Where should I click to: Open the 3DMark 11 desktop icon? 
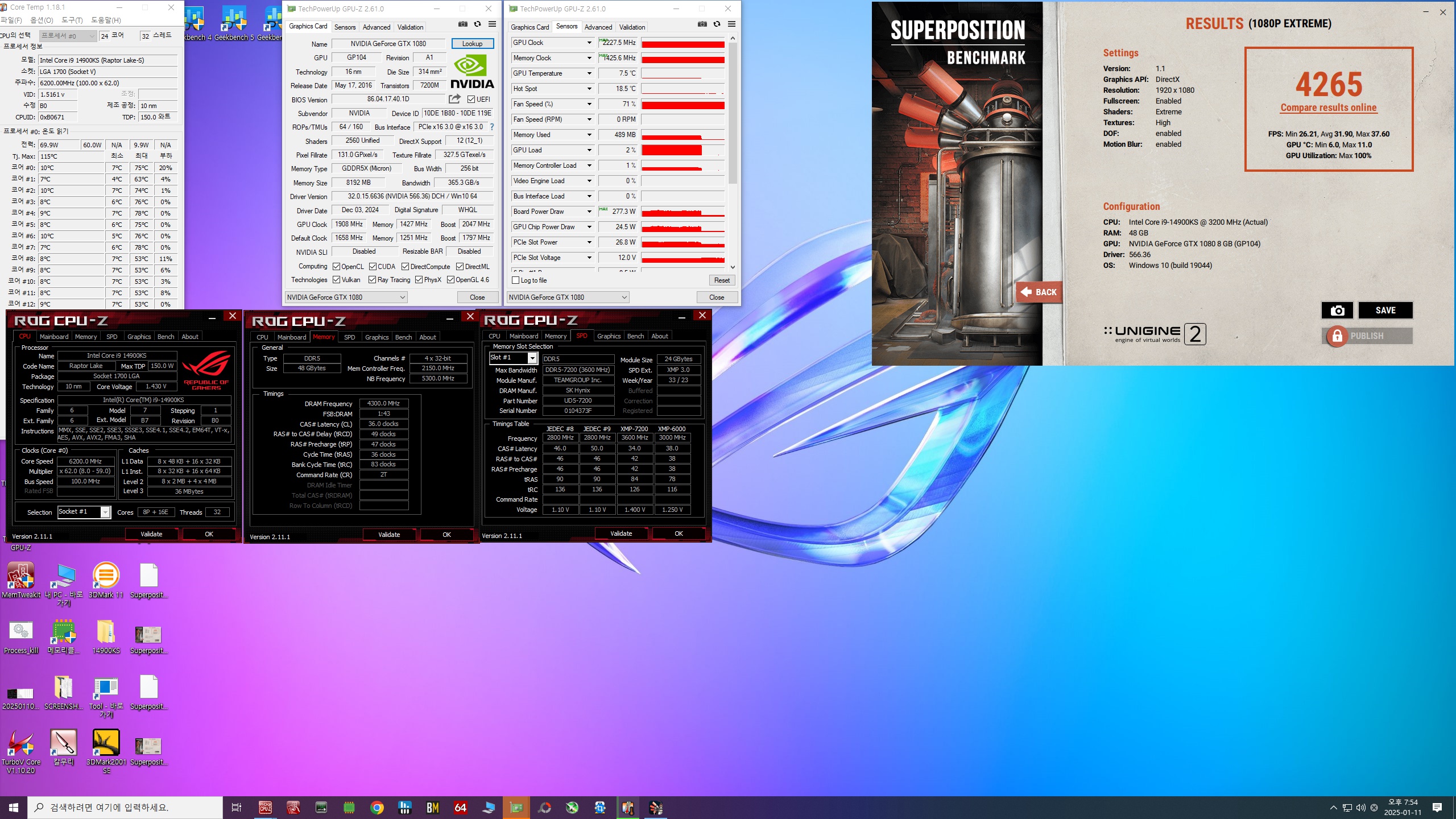click(106, 580)
